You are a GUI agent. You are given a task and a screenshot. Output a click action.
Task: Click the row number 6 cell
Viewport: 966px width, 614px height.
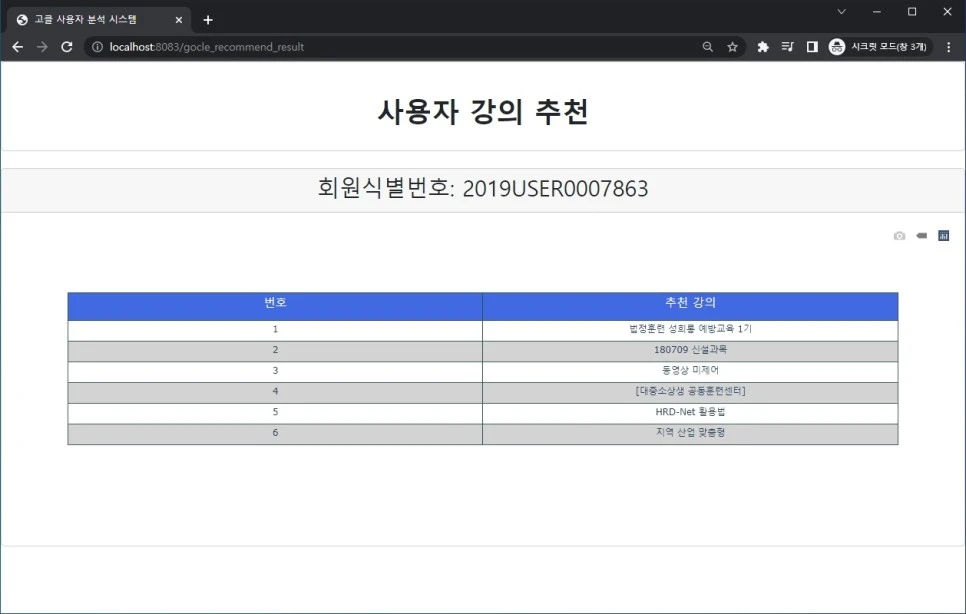[275, 434]
